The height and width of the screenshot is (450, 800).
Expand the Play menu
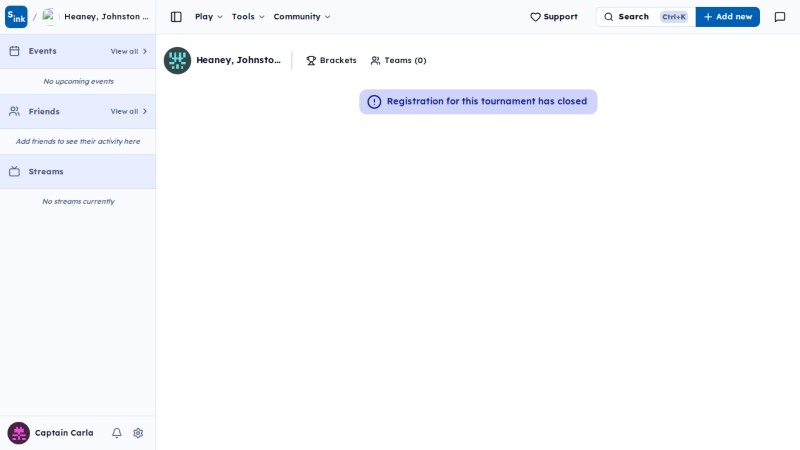pyautogui.click(x=209, y=17)
